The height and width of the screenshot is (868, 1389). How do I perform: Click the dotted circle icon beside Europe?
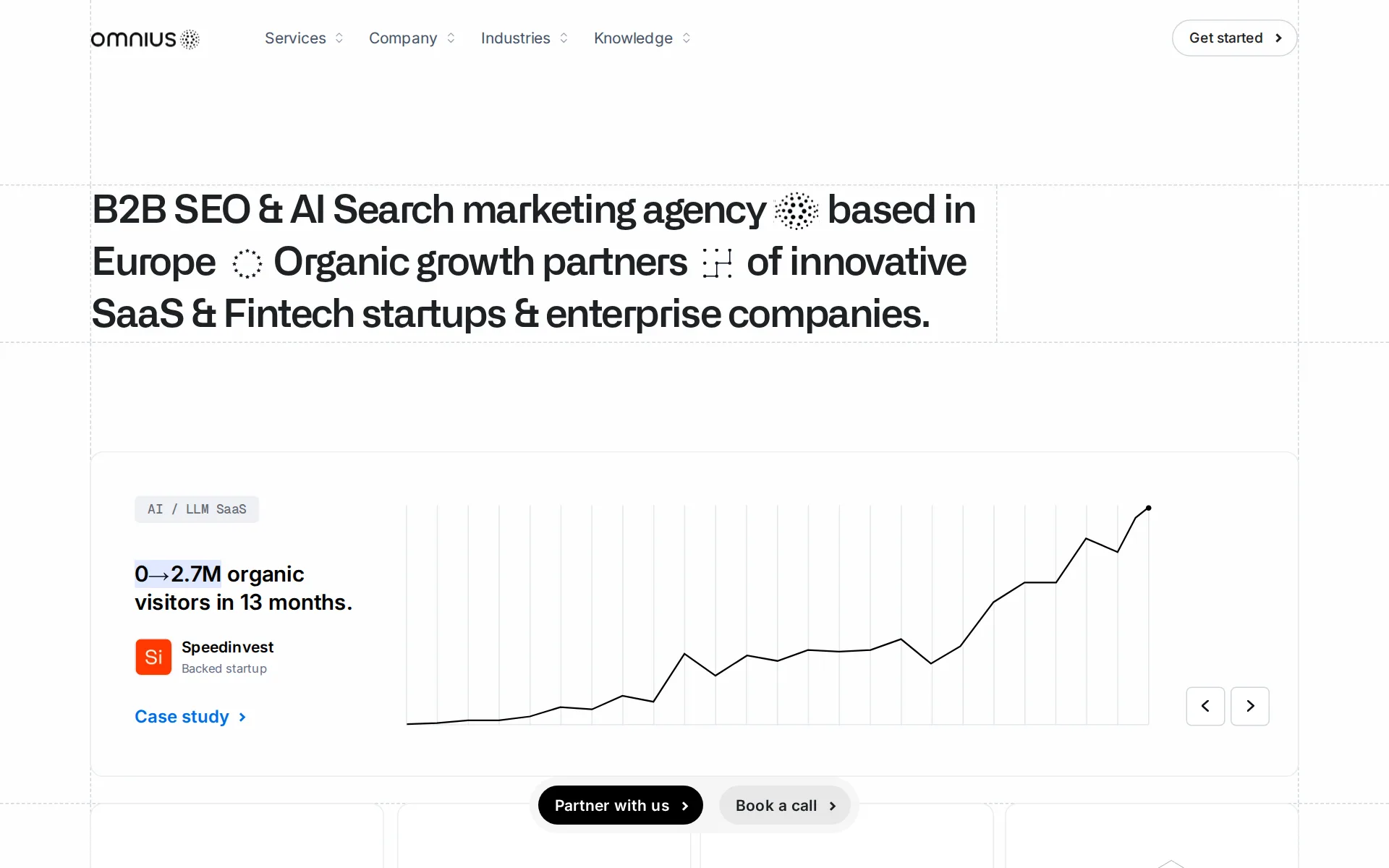click(x=247, y=264)
